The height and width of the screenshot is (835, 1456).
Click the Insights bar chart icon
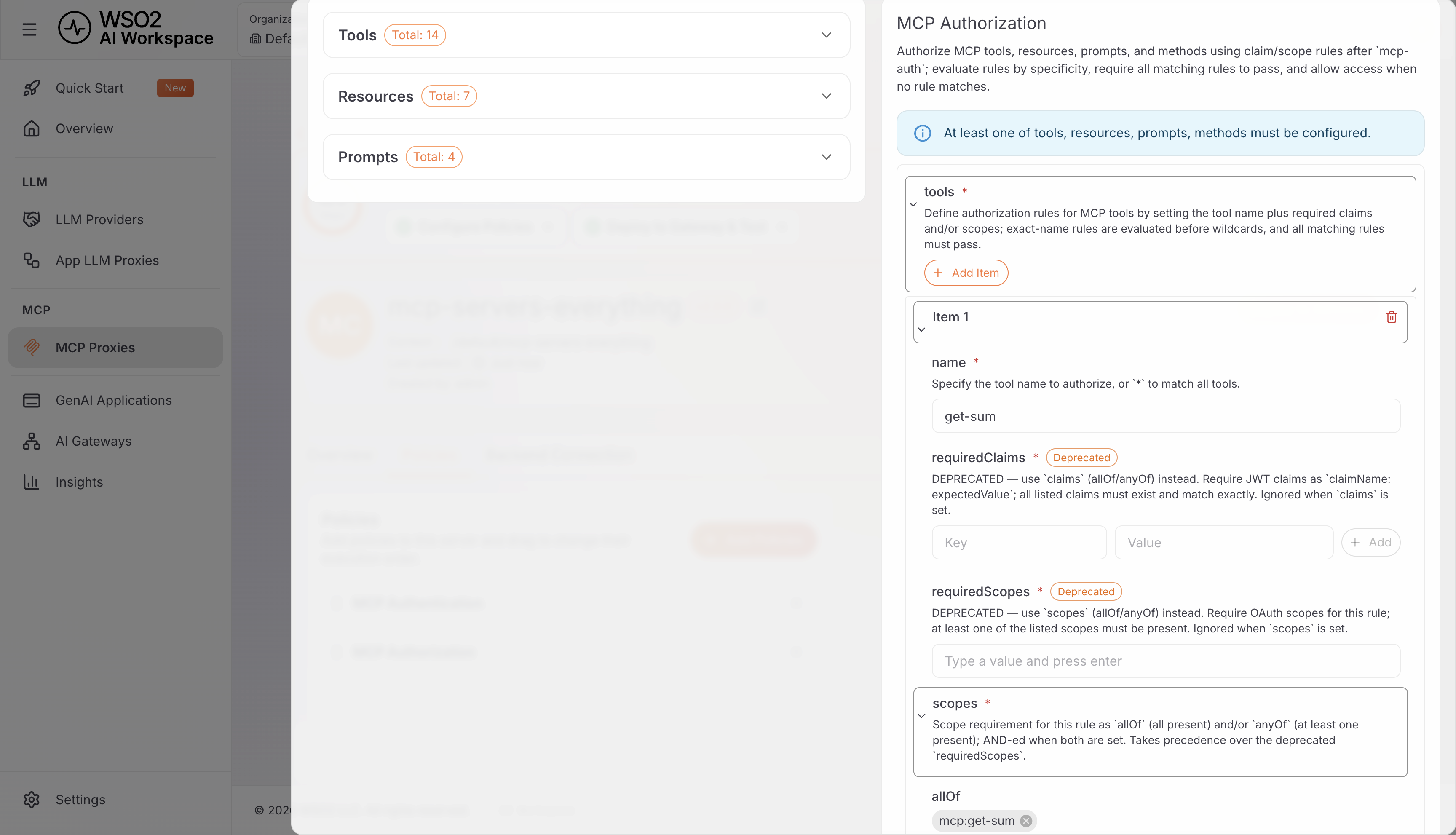coord(32,482)
